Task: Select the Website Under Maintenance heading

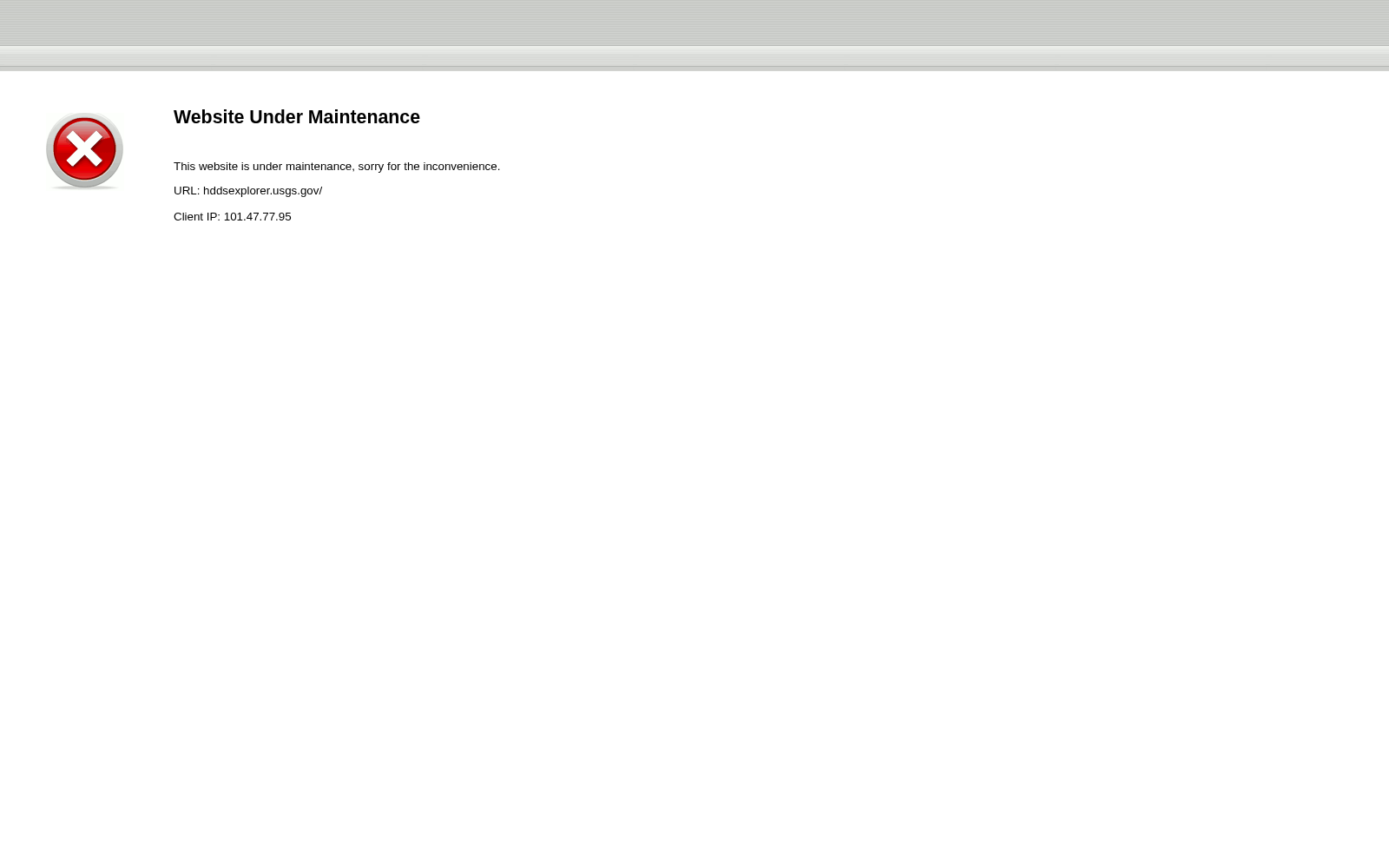Action: (297, 117)
